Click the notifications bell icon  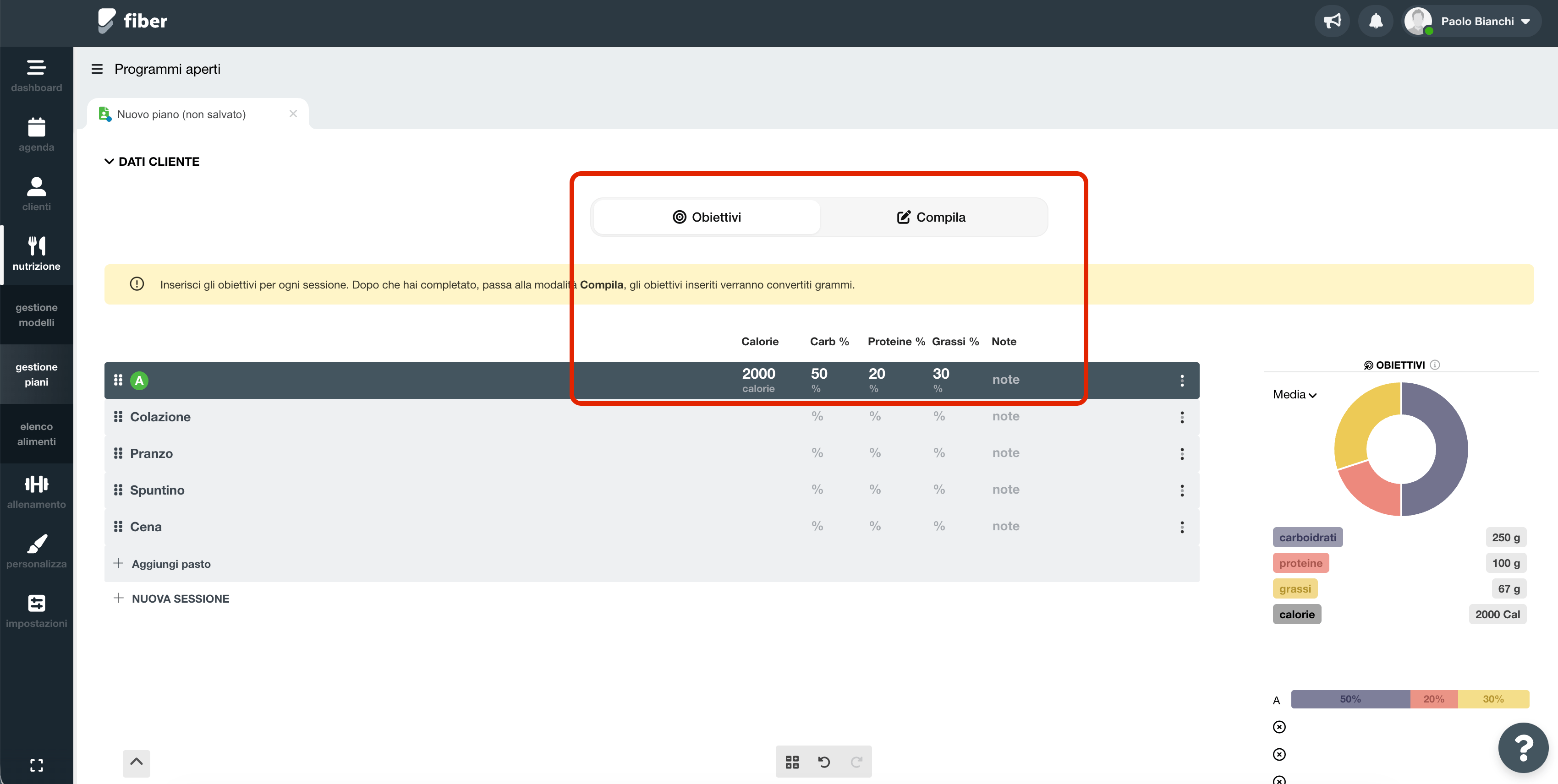pyautogui.click(x=1375, y=21)
